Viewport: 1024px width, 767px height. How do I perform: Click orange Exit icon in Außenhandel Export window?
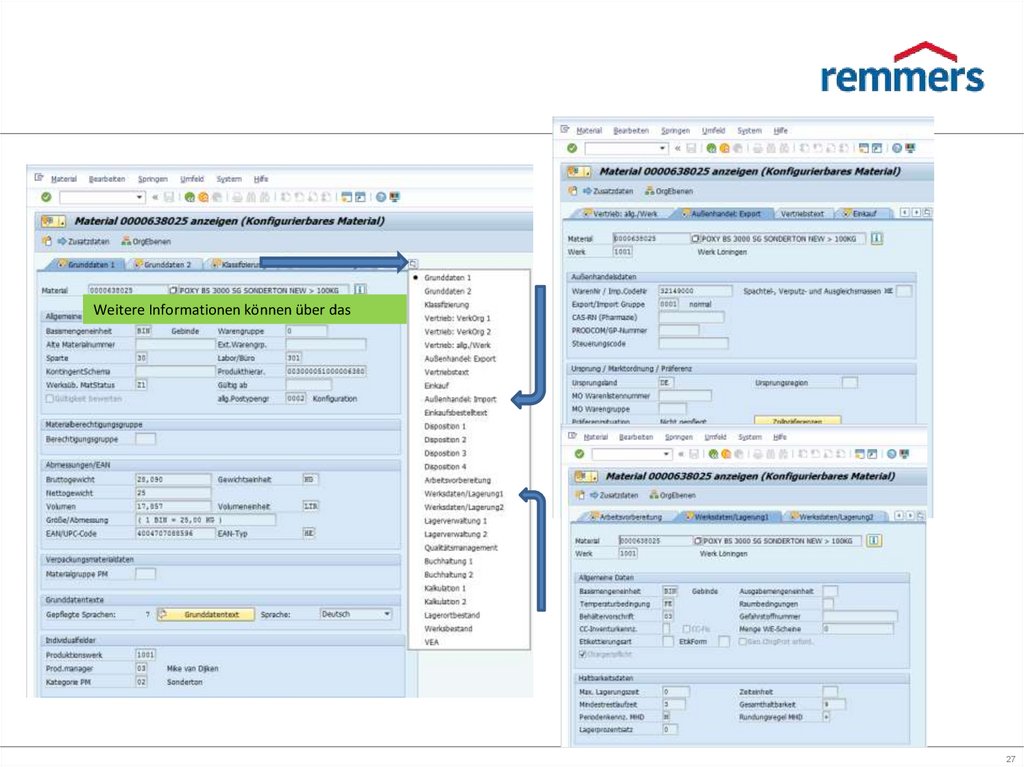click(x=724, y=148)
